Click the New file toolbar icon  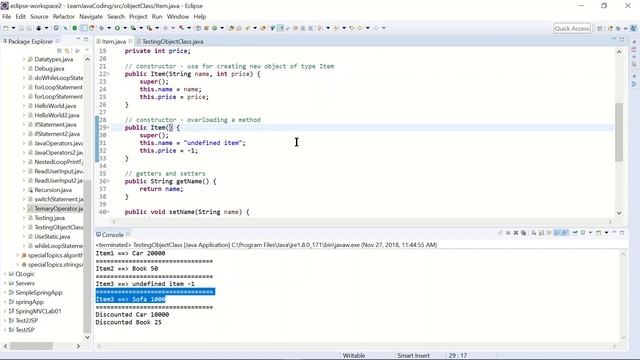[6, 28]
